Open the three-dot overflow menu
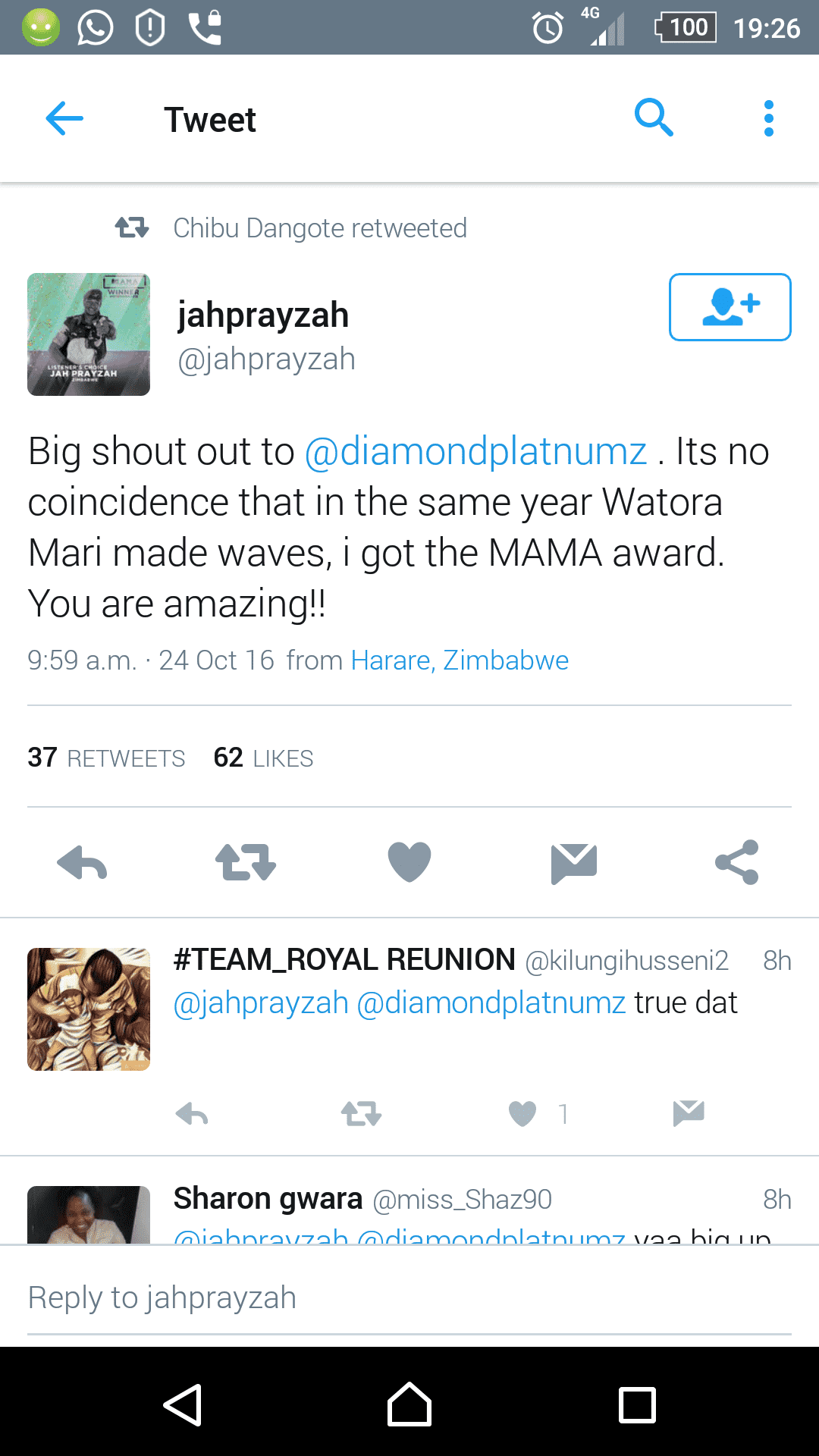 pos(769,118)
